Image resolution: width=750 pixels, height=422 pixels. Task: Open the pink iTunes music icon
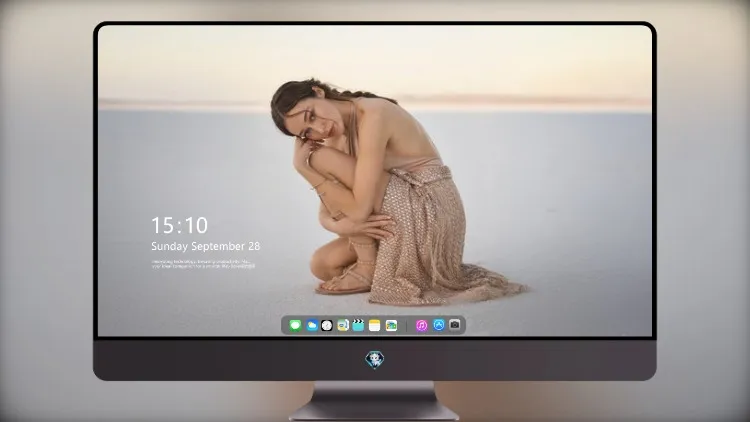421,326
